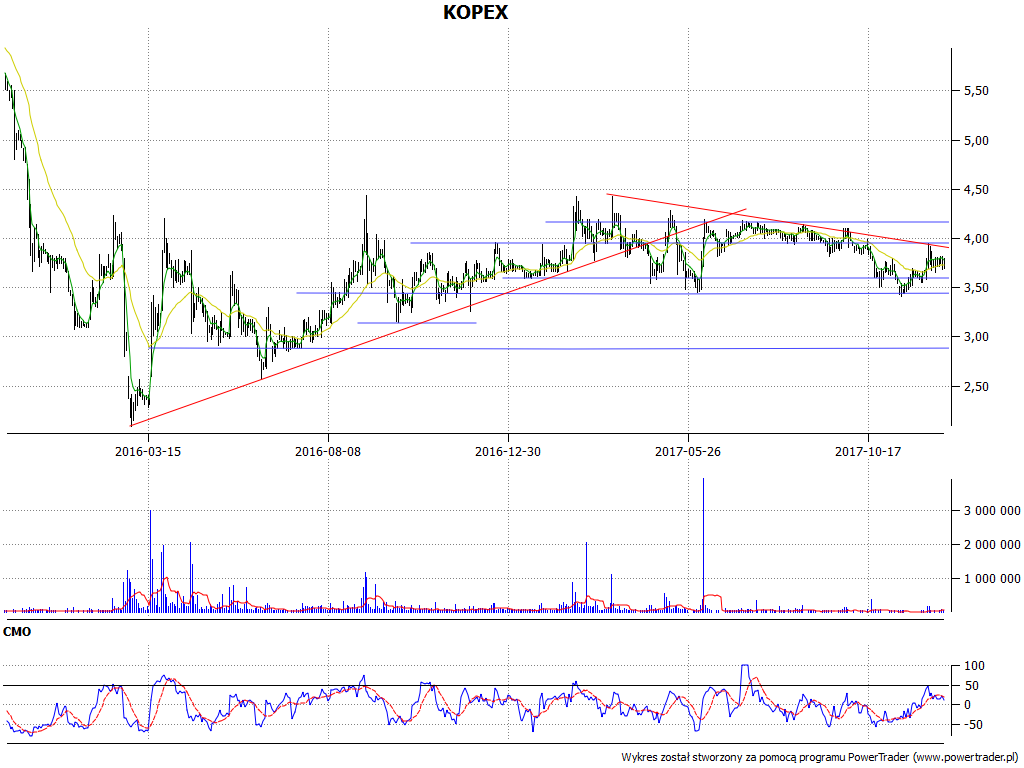This screenshot has width=1024, height=768.
Task: Select the date label "2017-05-26"
Action: click(688, 451)
